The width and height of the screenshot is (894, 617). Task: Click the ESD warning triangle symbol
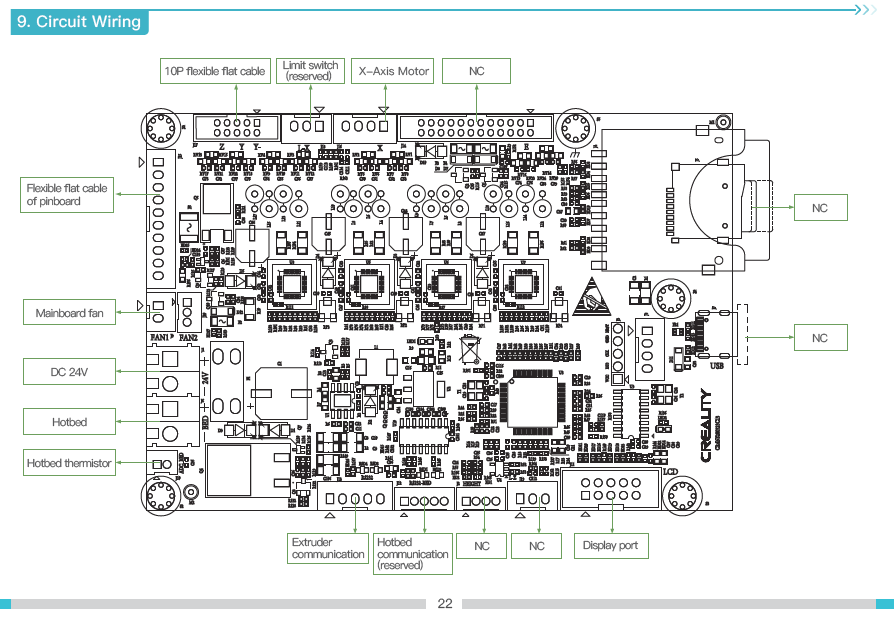[591, 297]
